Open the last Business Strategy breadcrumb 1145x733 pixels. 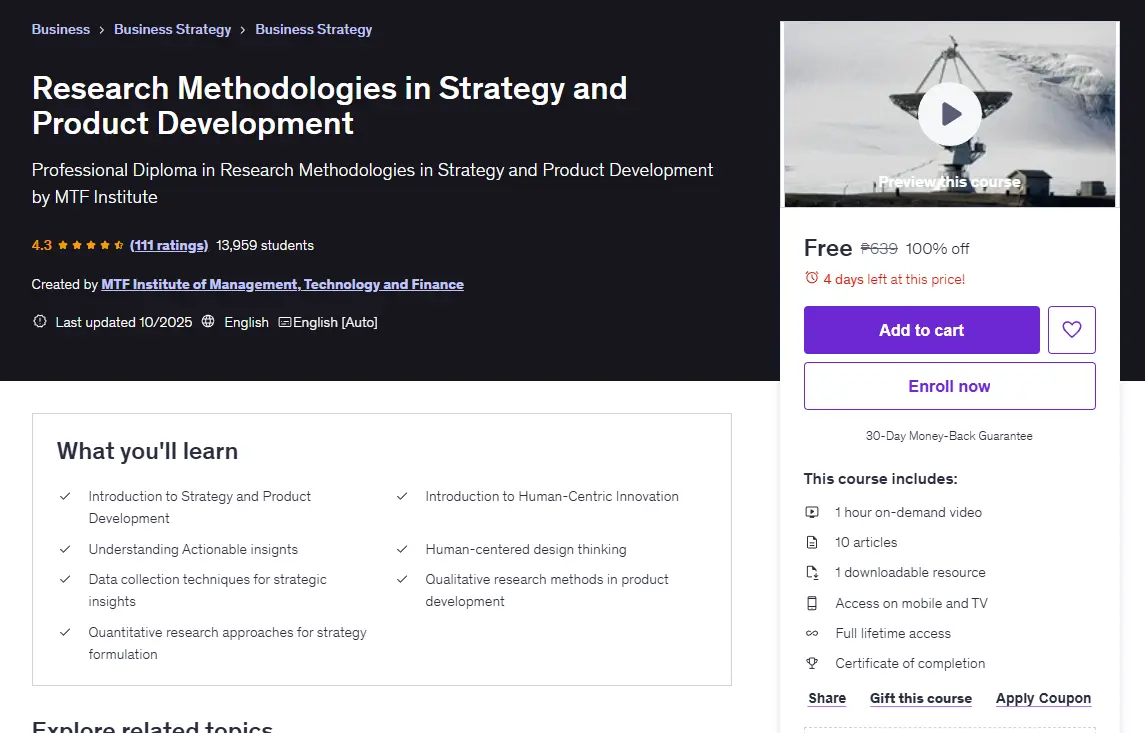click(313, 29)
